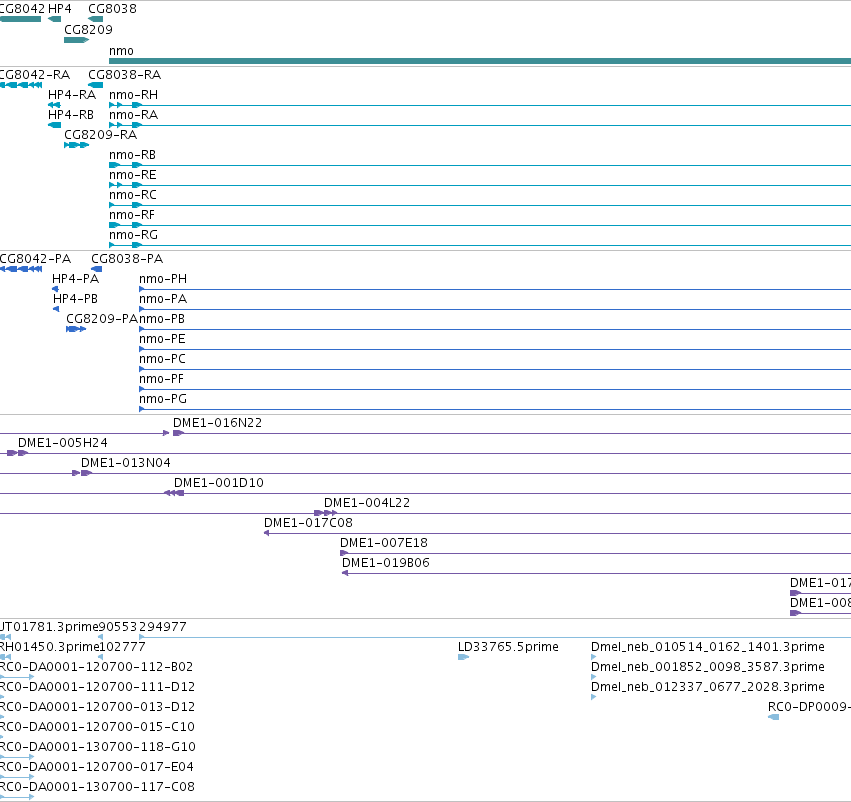Select protein label nmo-PF
Viewport: 851px width, 802px height.
click(161, 379)
